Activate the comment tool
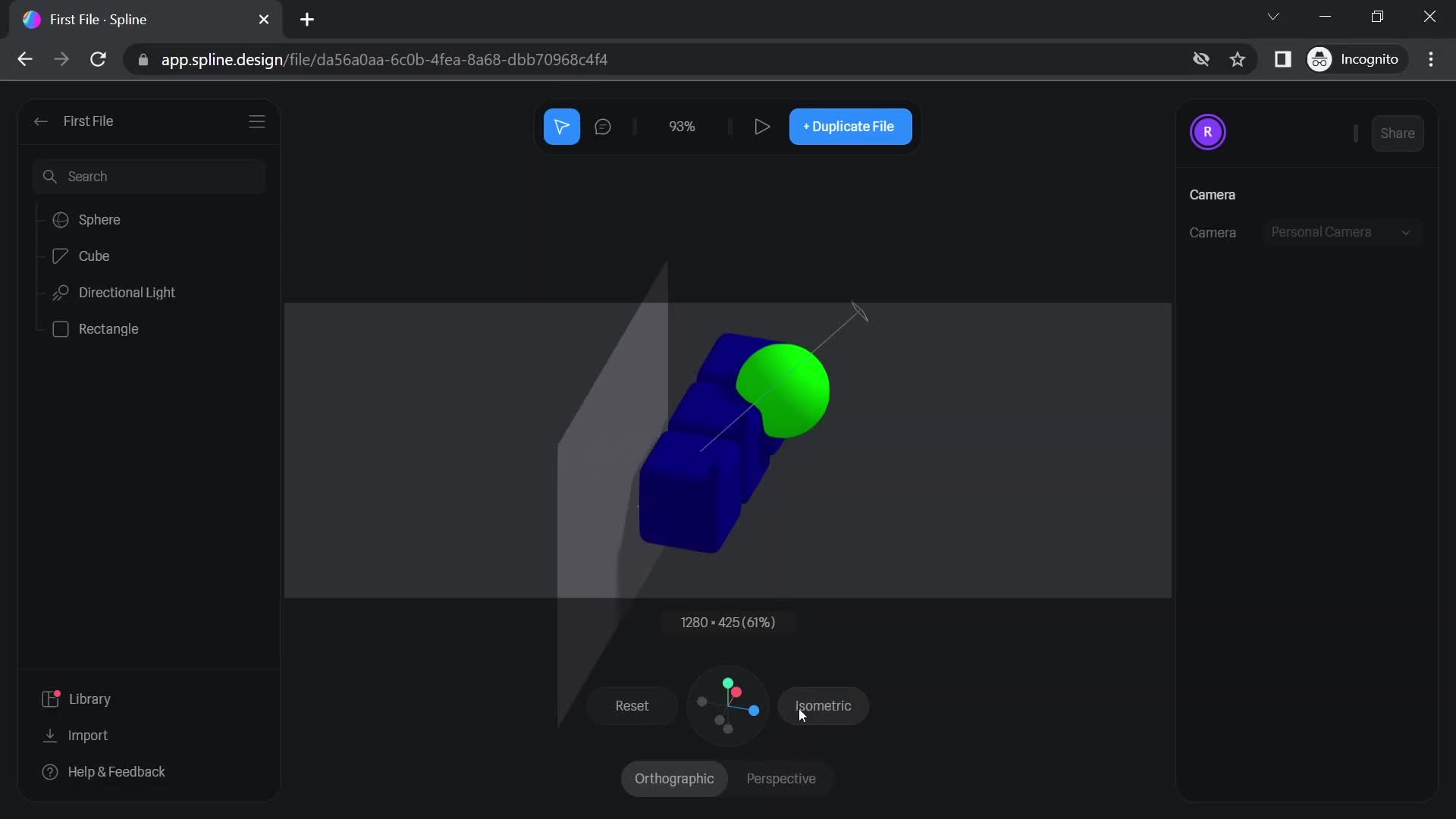 tap(603, 127)
